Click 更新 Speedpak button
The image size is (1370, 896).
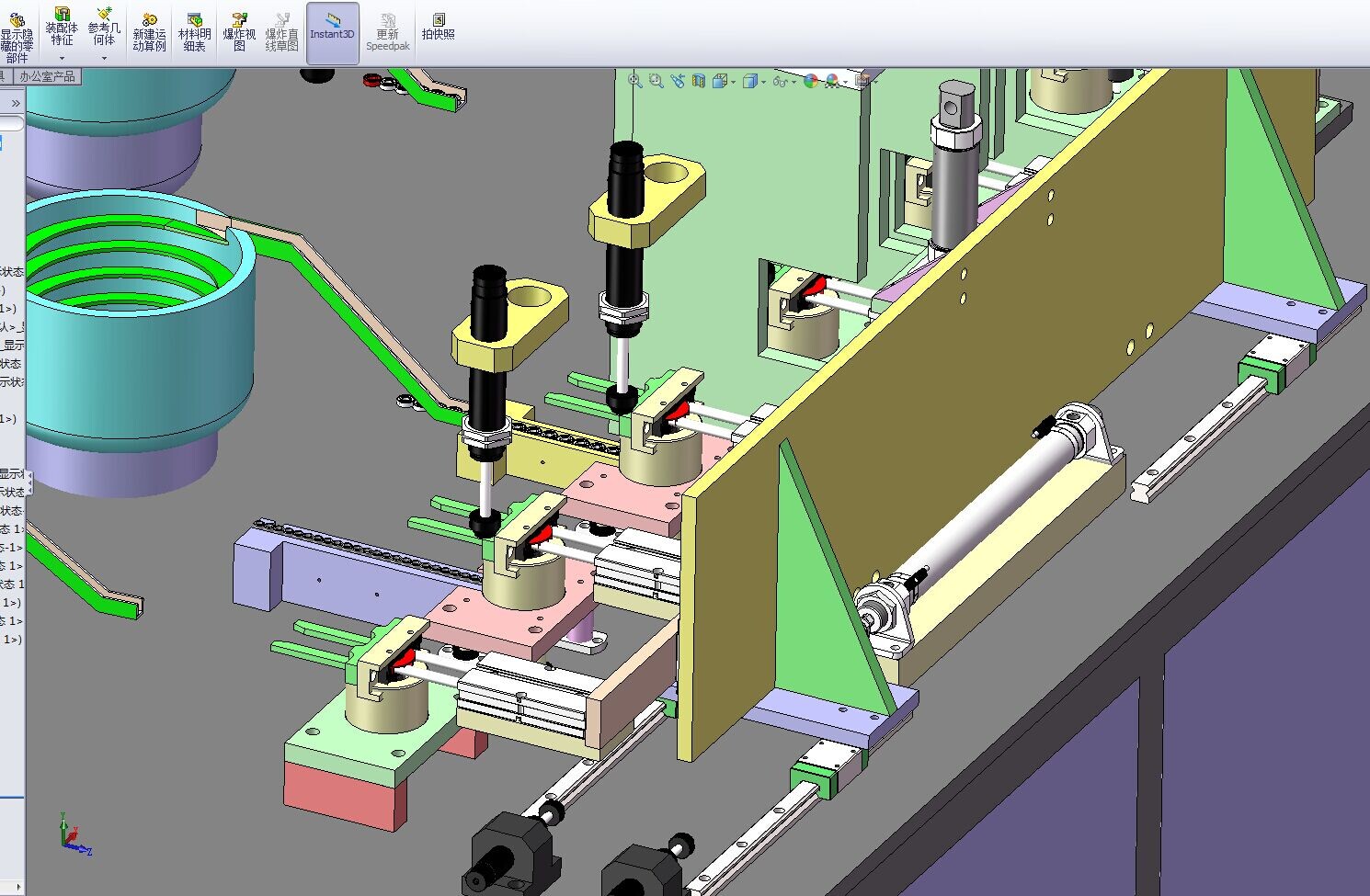pos(388,32)
